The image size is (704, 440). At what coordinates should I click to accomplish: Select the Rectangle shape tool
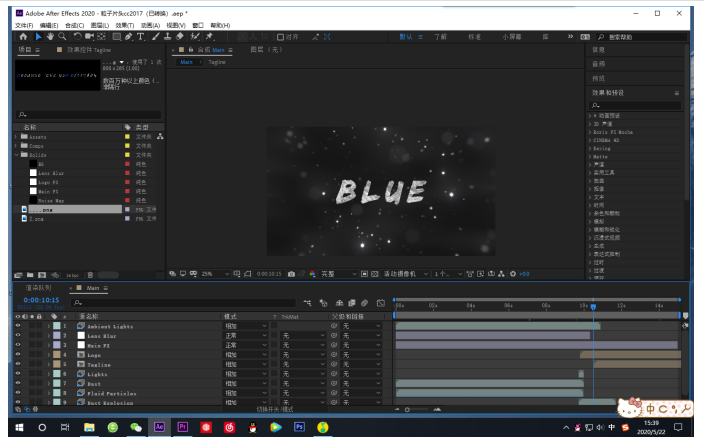(117, 37)
